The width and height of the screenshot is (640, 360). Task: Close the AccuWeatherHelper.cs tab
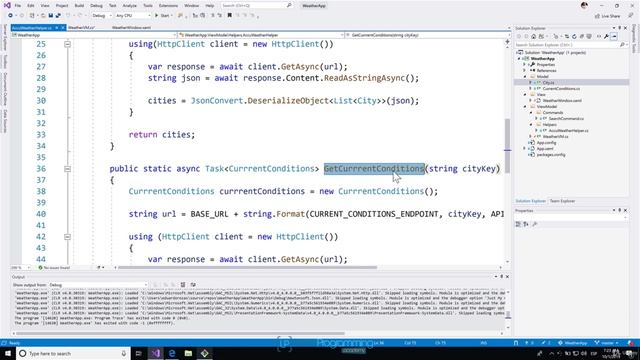[x=63, y=28]
